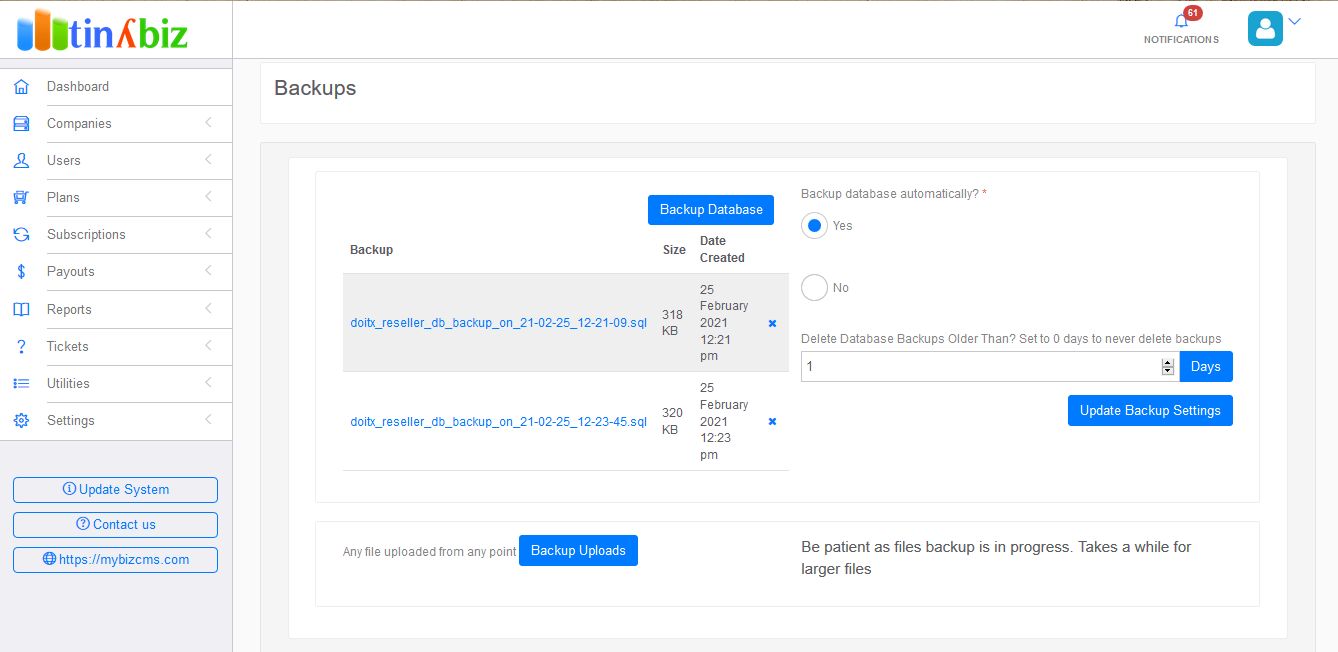Click the NOTIFICATIONS label
This screenshot has width=1338, height=652.
[x=1181, y=40]
